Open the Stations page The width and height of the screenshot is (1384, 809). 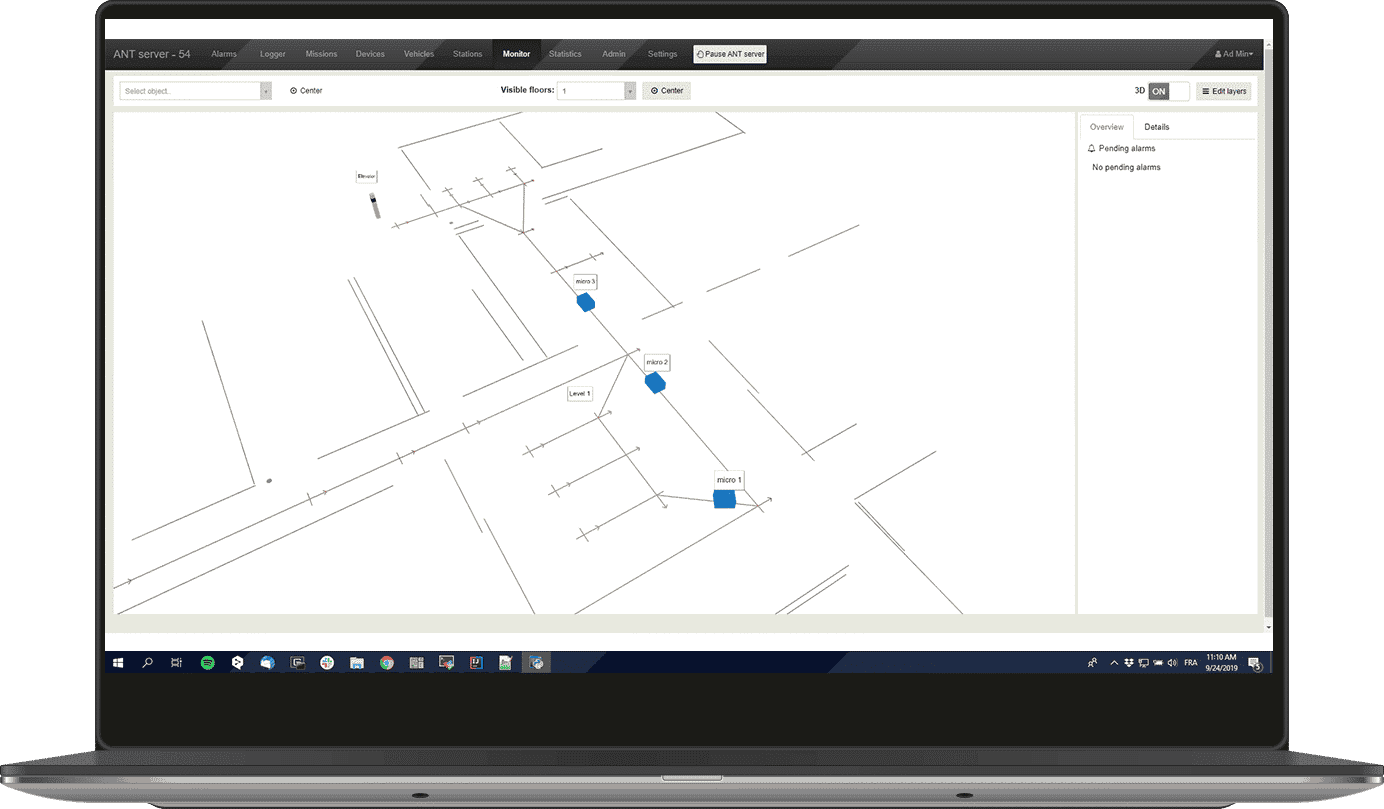coord(468,54)
